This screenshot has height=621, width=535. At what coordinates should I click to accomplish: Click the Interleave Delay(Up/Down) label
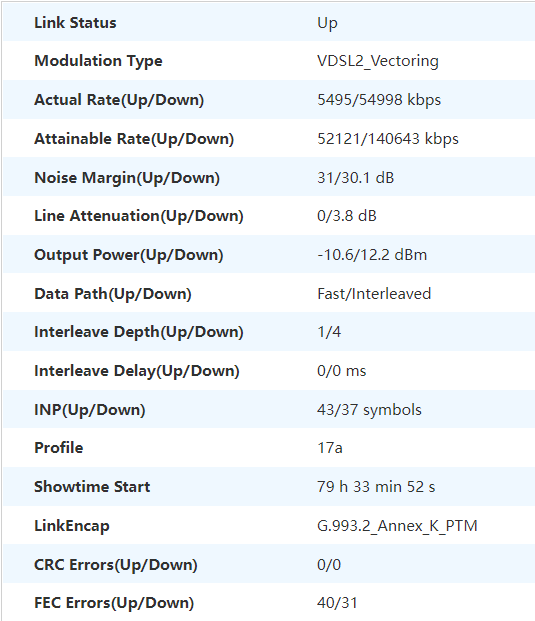(137, 371)
